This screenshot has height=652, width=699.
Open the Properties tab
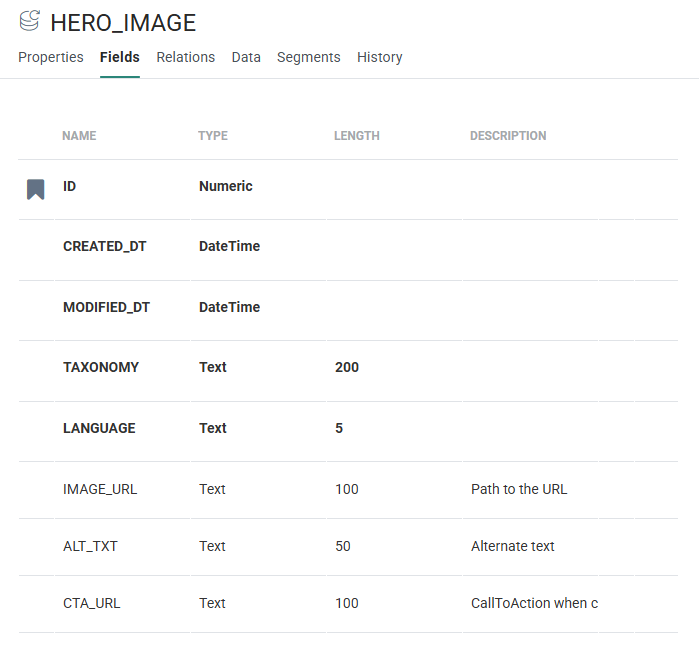click(51, 57)
